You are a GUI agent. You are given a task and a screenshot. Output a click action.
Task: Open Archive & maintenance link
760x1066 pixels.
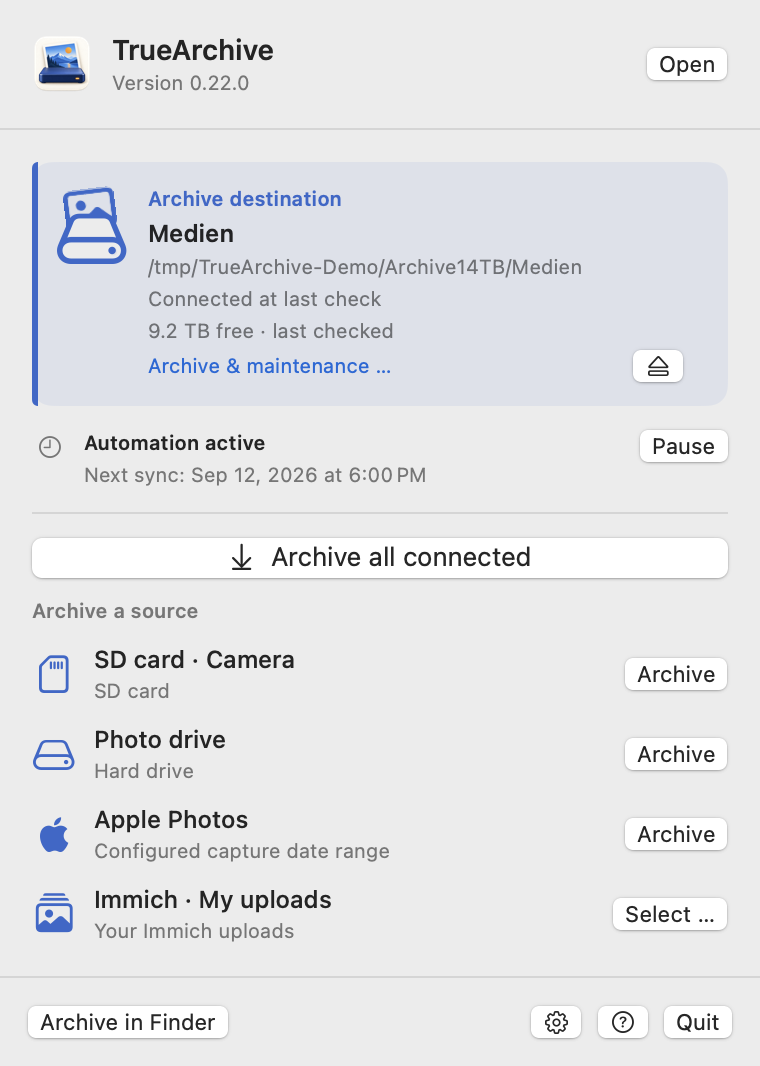[269, 366]
